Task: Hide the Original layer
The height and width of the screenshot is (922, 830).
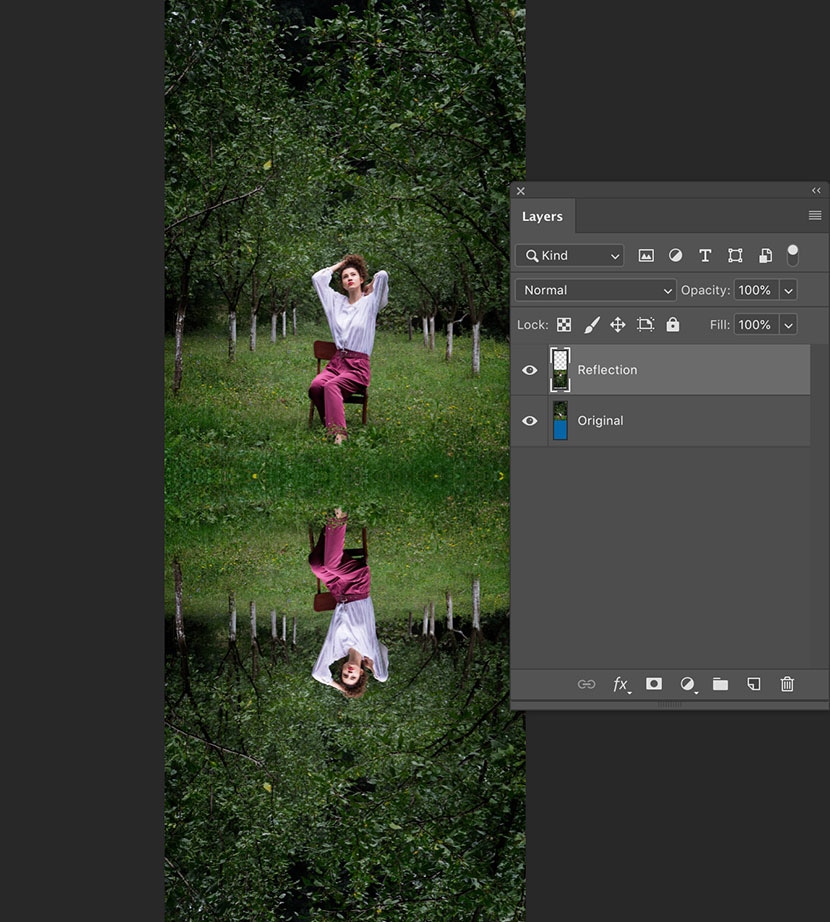Action: tap(530, 421)
